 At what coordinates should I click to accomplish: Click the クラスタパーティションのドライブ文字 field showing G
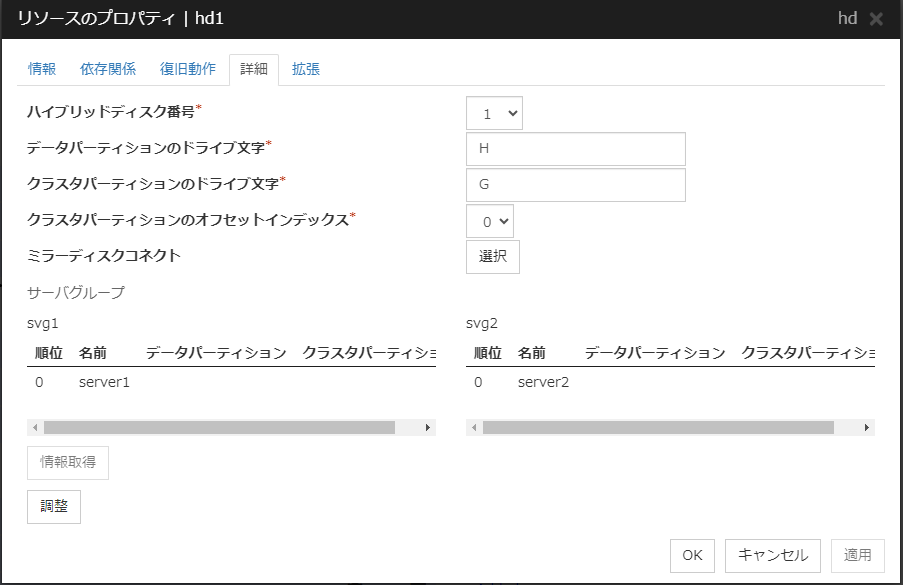575,184
